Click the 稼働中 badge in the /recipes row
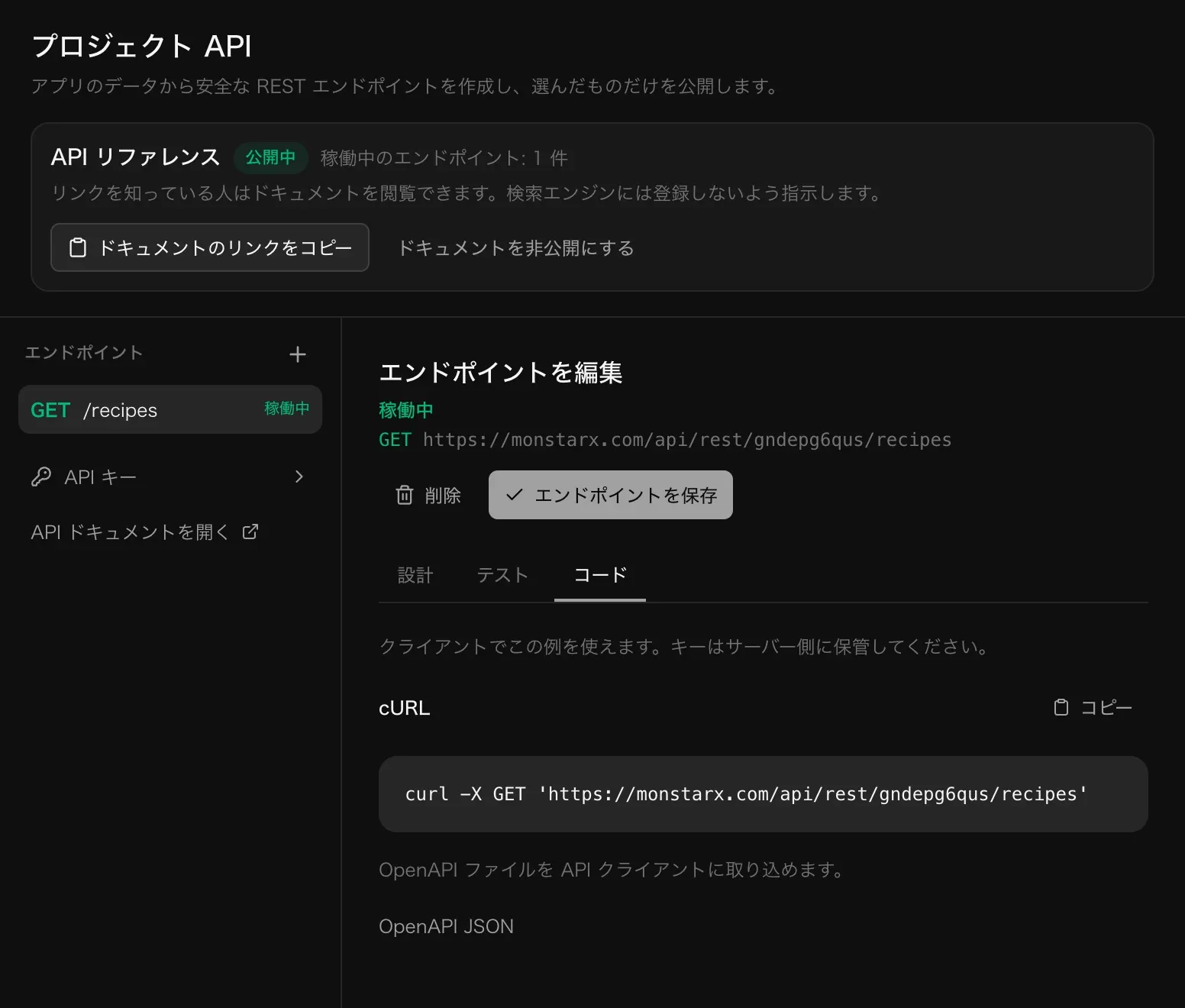Screen dimensions: 1185x1008 coord(287,409)
